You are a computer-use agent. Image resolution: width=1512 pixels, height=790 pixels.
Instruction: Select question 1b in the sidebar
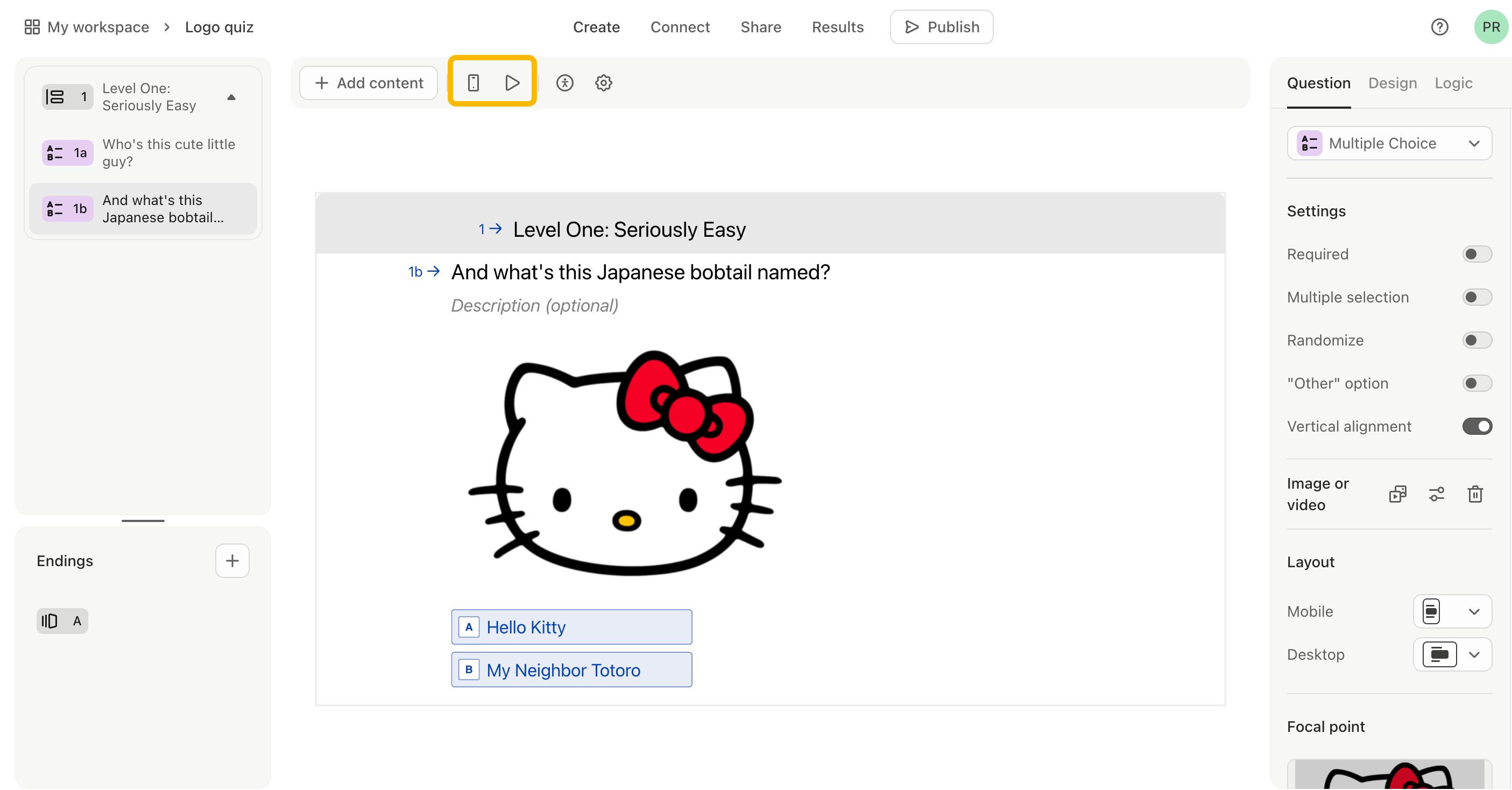(x=143, y=208)
